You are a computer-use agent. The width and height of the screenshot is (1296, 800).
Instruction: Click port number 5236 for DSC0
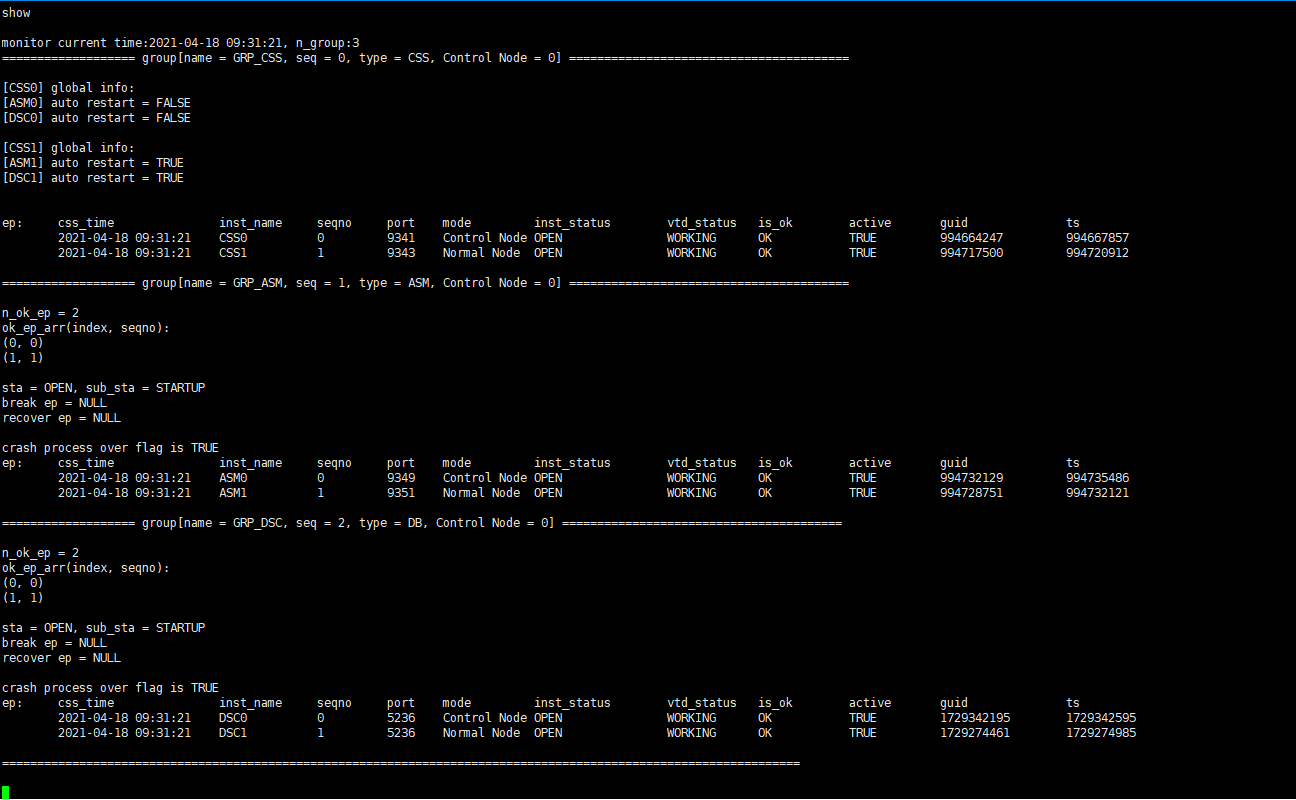(x=400, y=717)
